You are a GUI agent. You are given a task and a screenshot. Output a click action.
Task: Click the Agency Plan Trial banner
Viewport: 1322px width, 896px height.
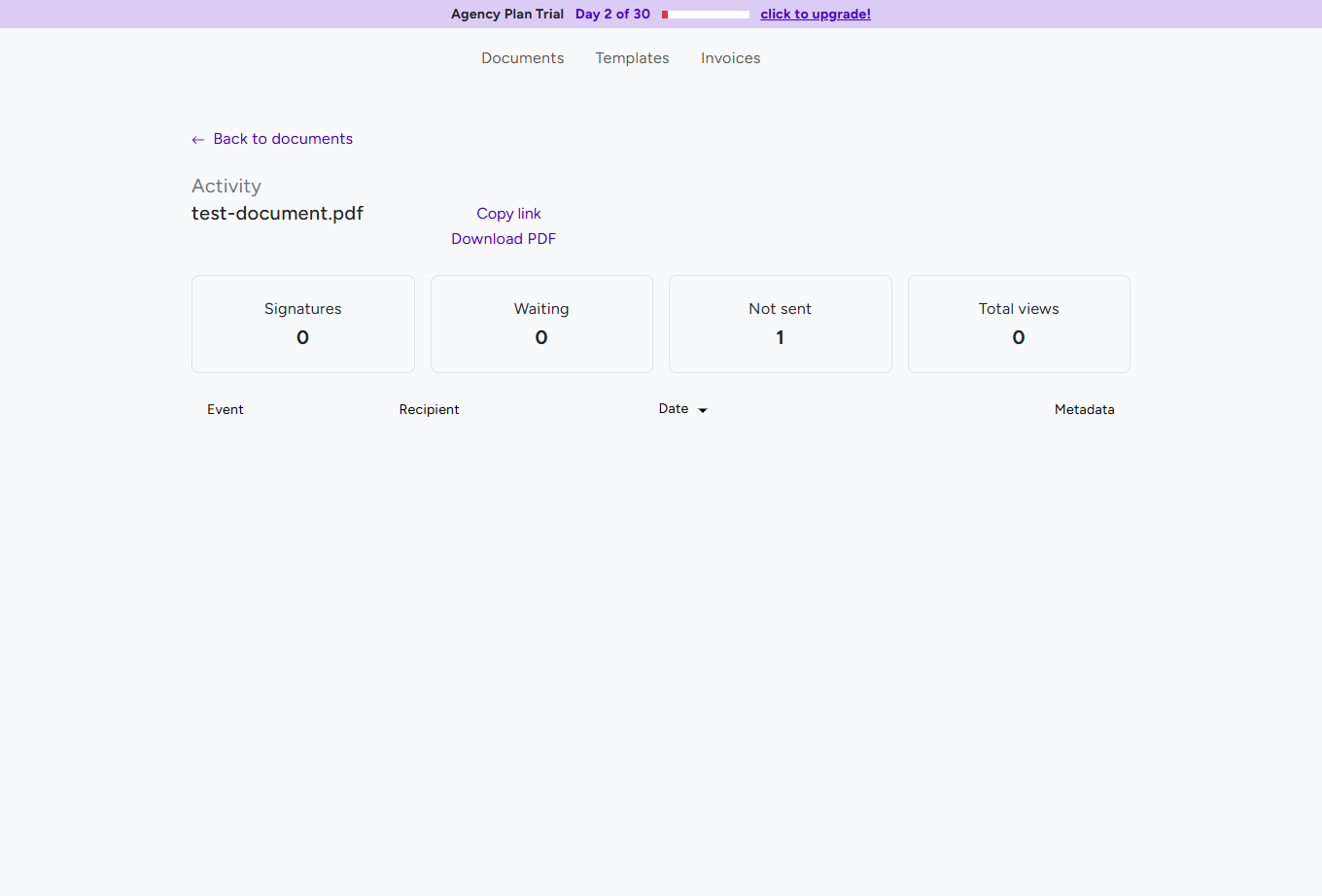pos(507,14)
